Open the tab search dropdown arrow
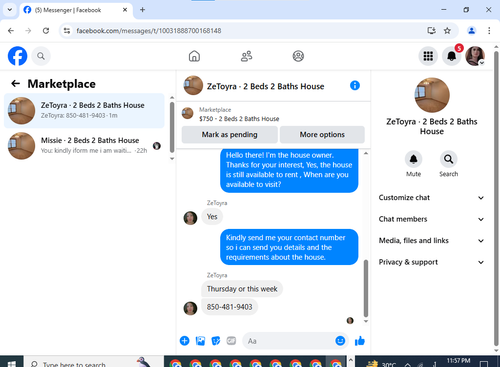This screenshot has width=500, height=367. [x=10, y=10]
